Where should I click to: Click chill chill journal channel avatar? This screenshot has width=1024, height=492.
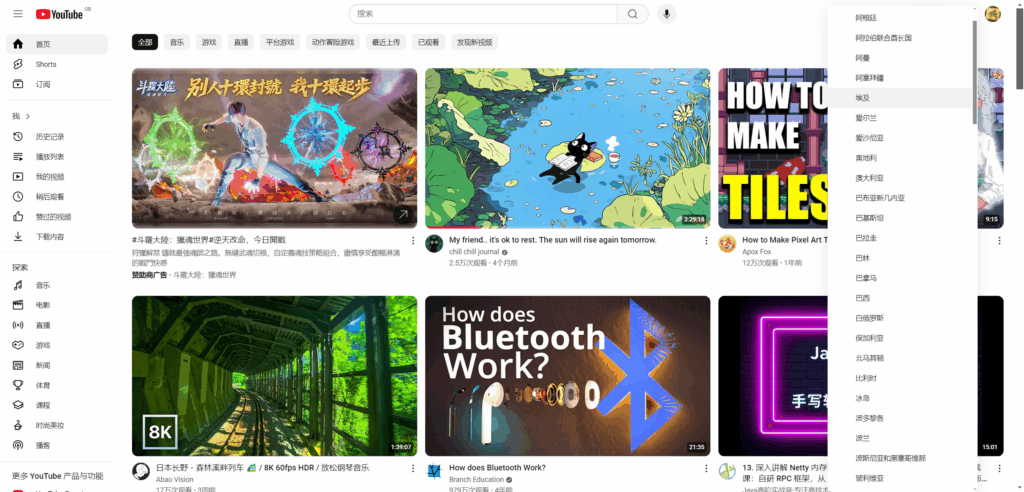(434, 244)
